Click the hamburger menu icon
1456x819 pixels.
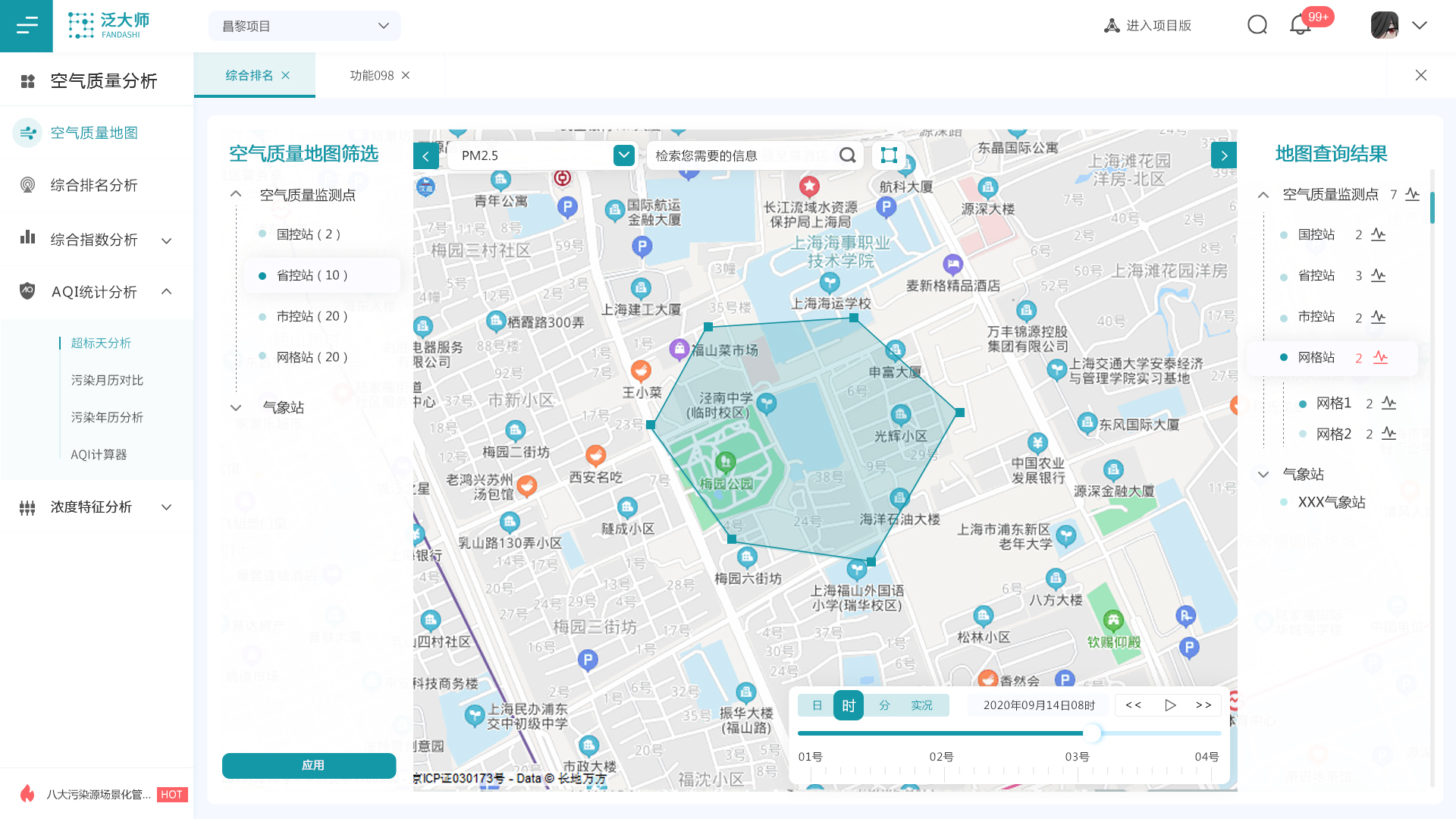27,26
